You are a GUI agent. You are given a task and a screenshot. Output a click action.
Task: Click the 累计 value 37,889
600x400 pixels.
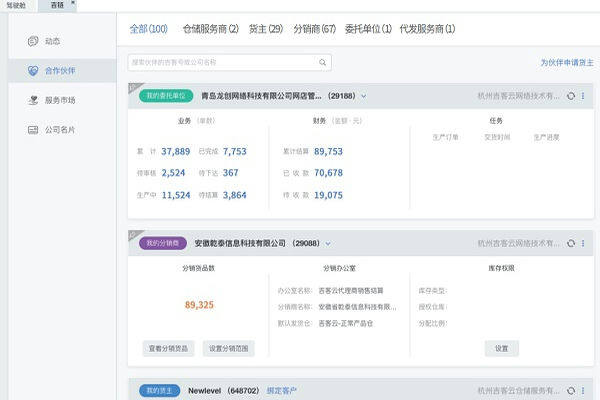(x=176, y=152)
